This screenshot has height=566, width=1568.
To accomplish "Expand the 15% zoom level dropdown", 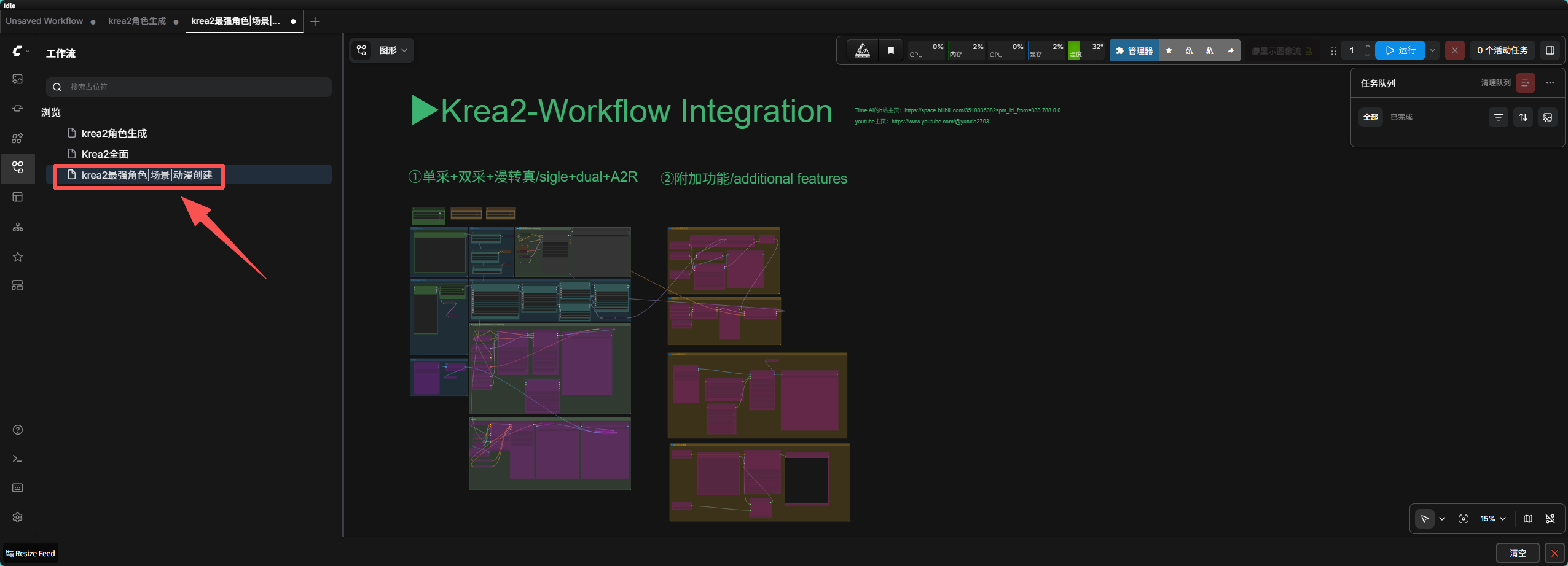I will 1493,519.
